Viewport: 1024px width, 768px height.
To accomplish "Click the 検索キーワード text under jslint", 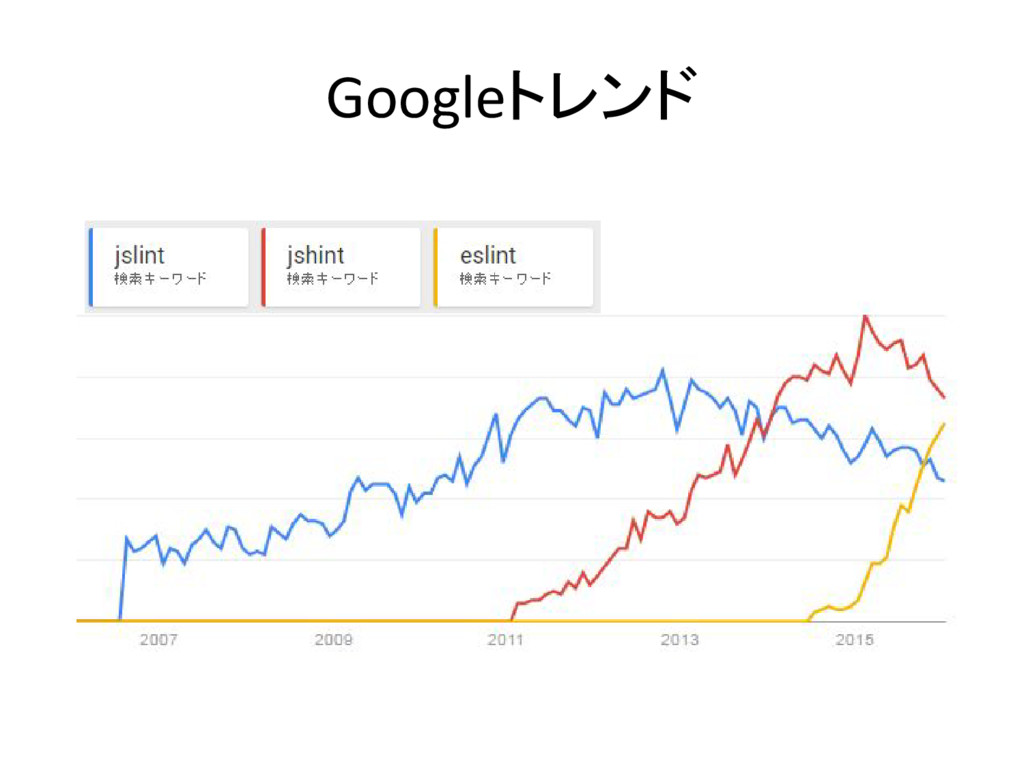I will [160, 279].
